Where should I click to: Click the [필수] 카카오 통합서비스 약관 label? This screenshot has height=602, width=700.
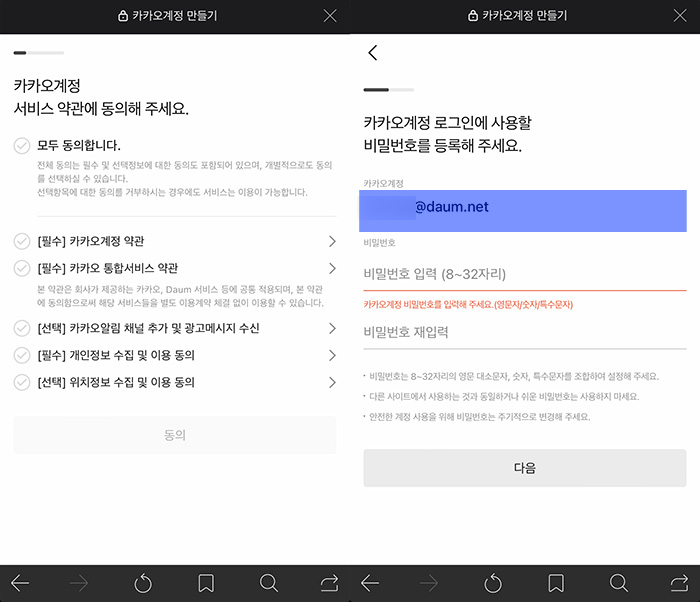click(108, 268)
